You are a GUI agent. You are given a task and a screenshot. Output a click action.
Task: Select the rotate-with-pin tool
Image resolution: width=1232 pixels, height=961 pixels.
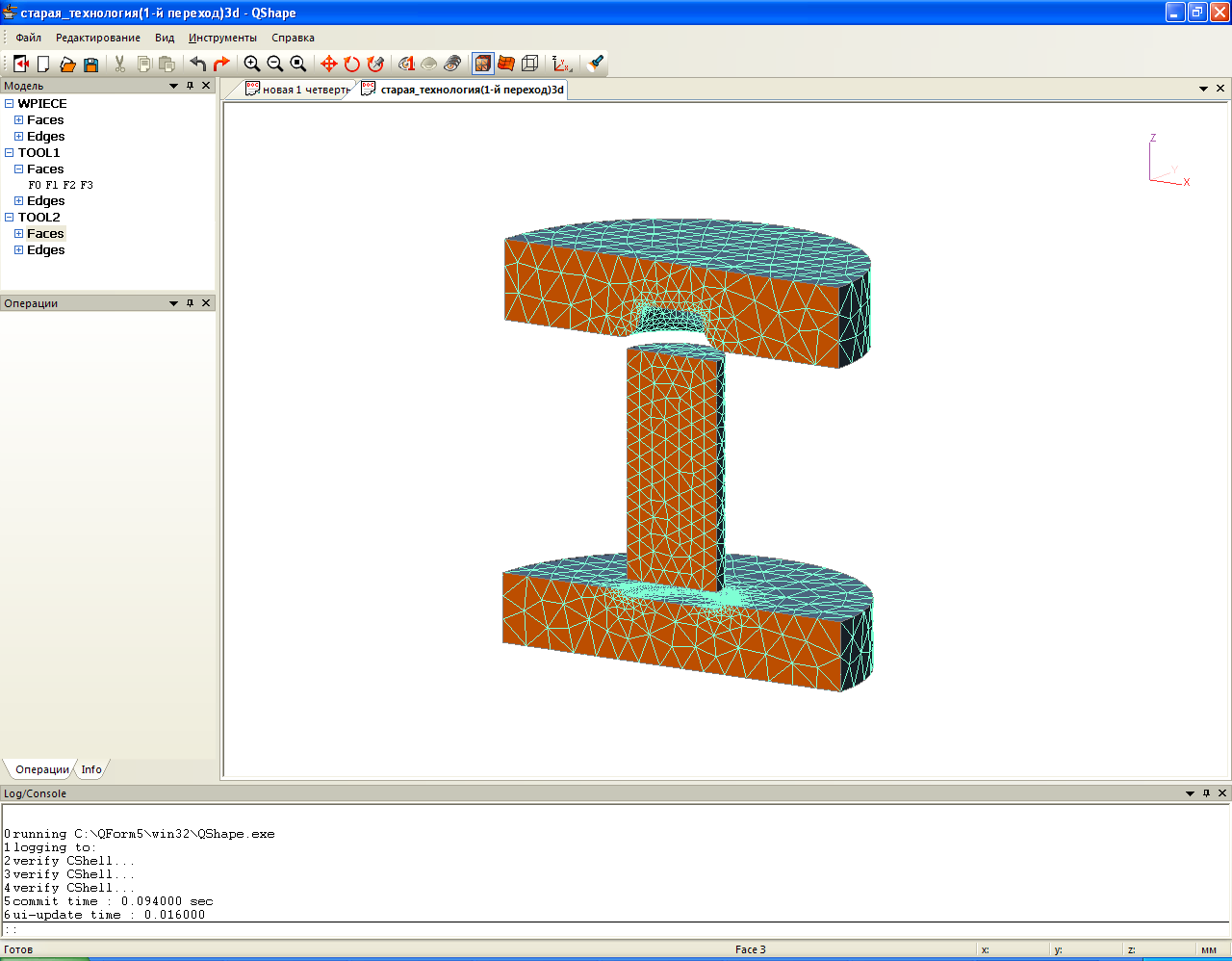(375, 64)
